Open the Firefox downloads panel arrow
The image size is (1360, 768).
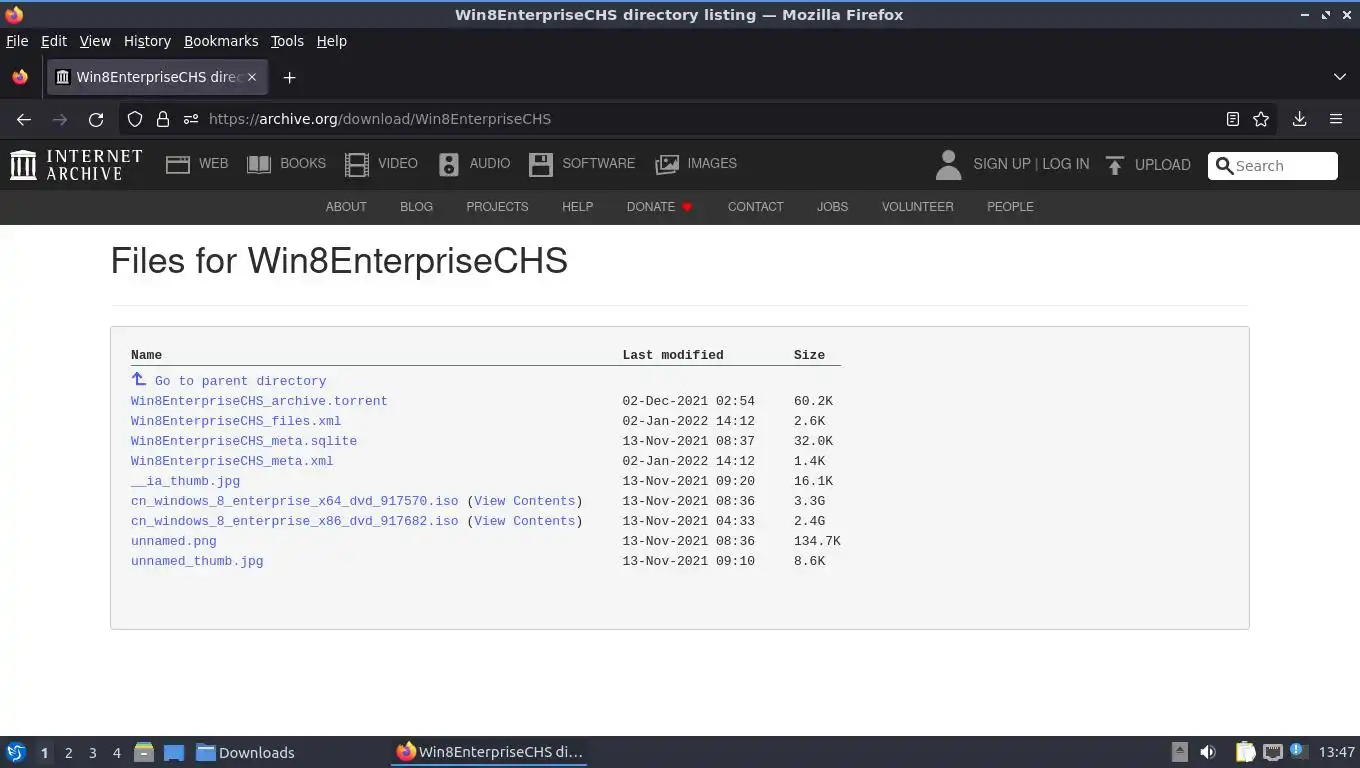1300,119
